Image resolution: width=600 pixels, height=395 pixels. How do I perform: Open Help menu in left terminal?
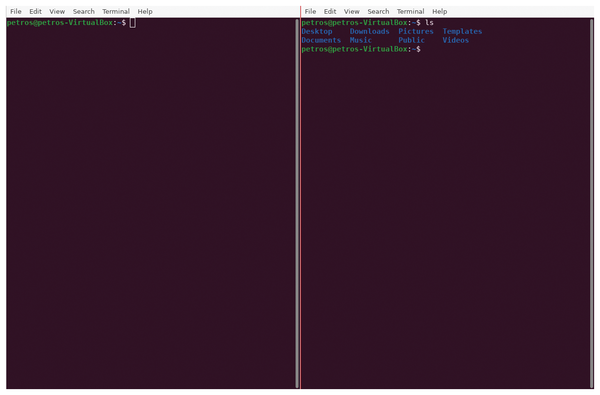click(145, 11)
